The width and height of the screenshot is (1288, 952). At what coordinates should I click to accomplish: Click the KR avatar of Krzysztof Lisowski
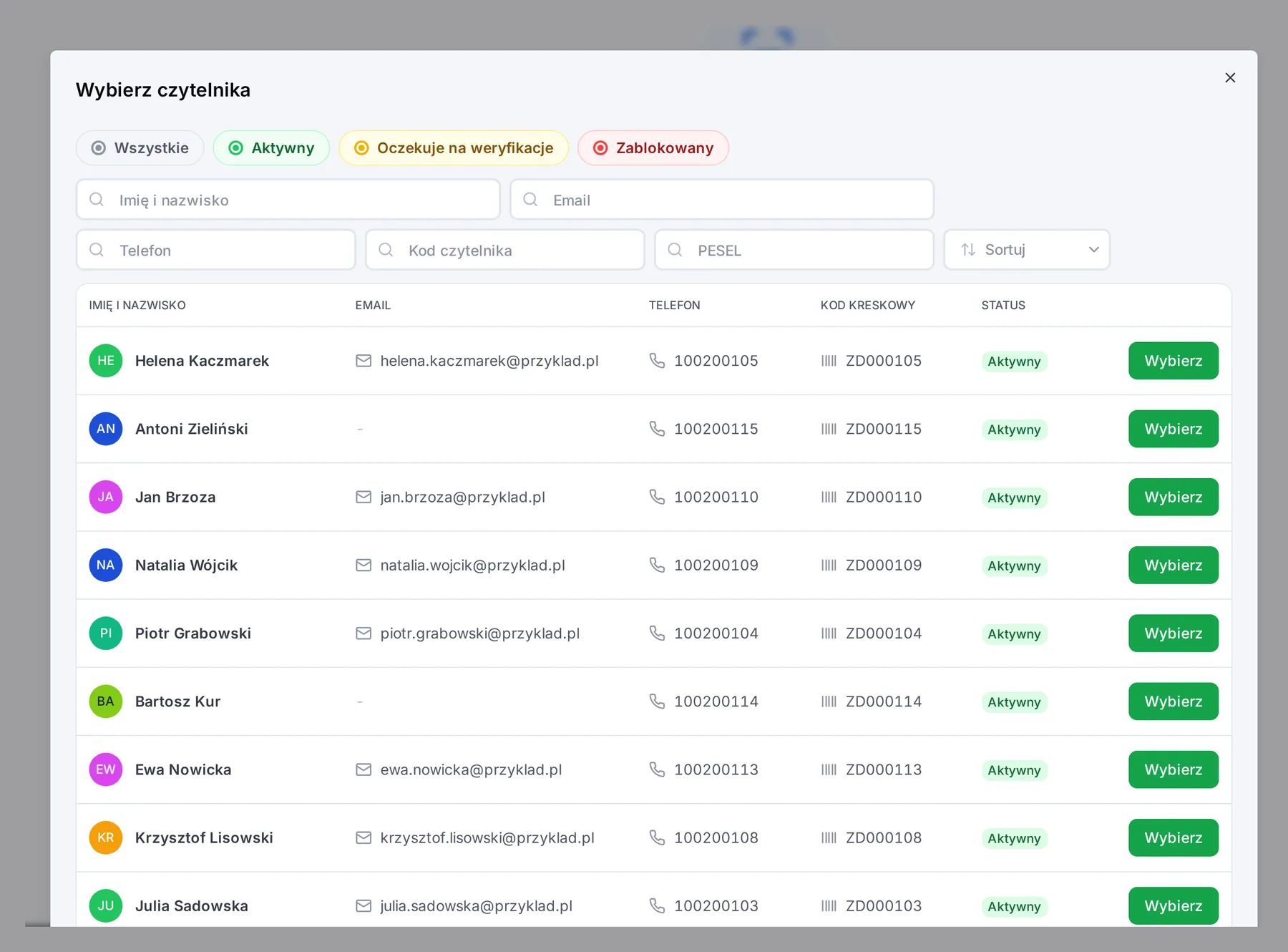[106, 837]
